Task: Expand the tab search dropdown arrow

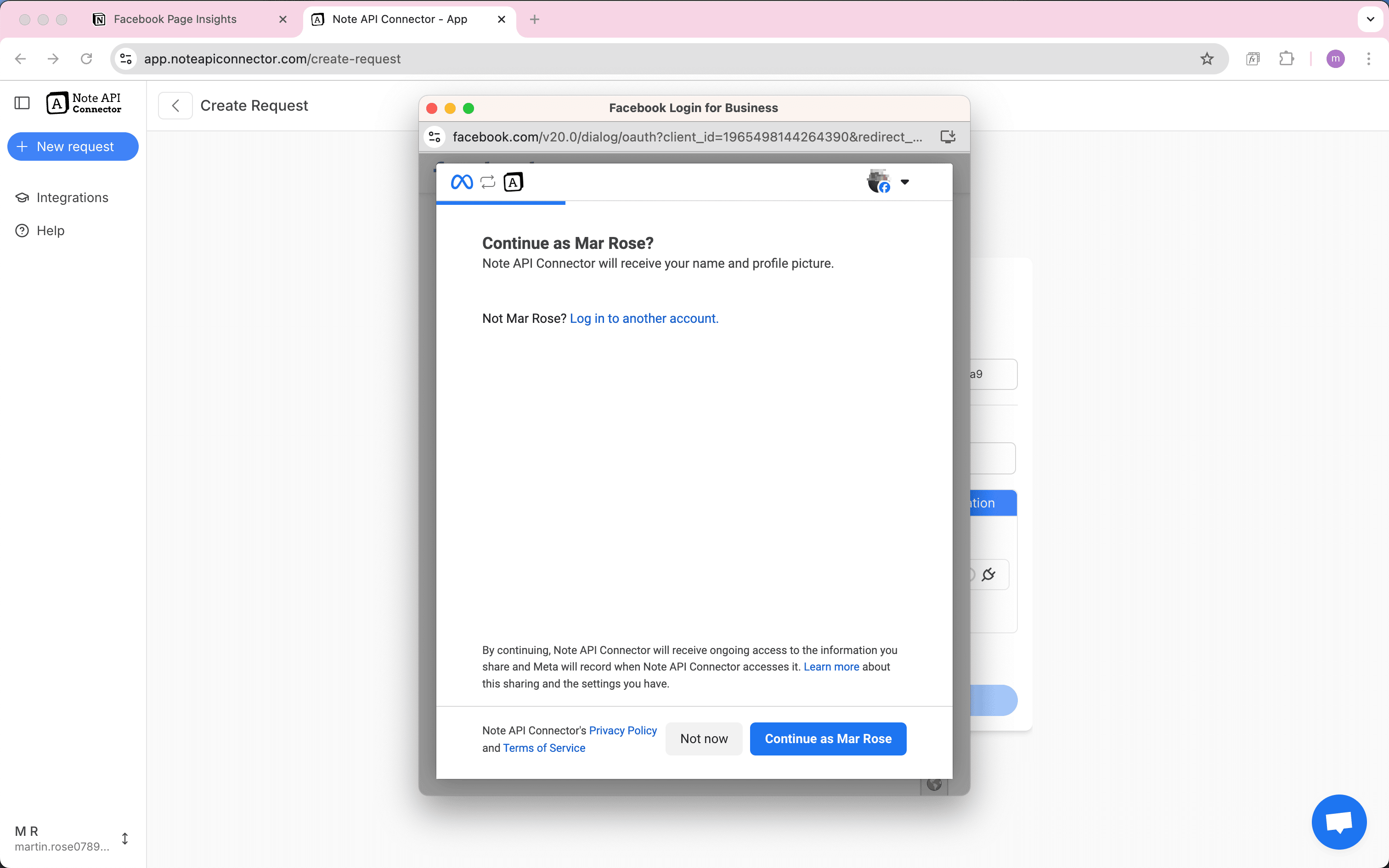Action: pyautogui.click(x=1371, y=19)
